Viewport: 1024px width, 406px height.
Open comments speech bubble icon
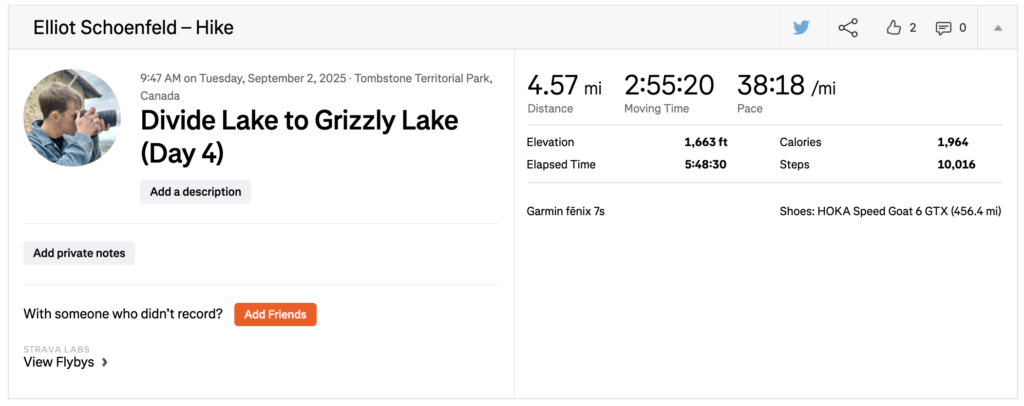click(x=943, y=28)
